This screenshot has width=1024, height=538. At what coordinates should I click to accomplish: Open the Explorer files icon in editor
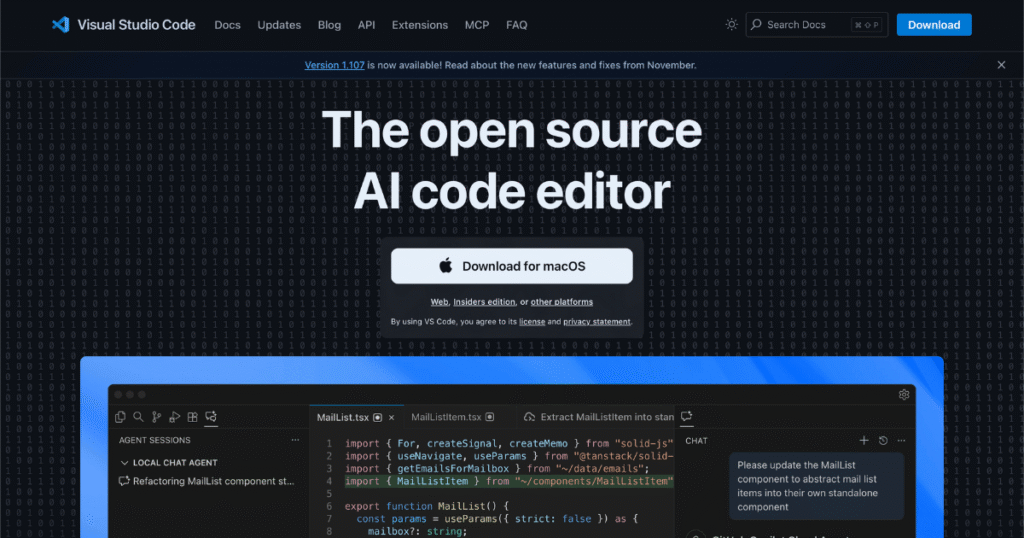[x=120, y=417]
